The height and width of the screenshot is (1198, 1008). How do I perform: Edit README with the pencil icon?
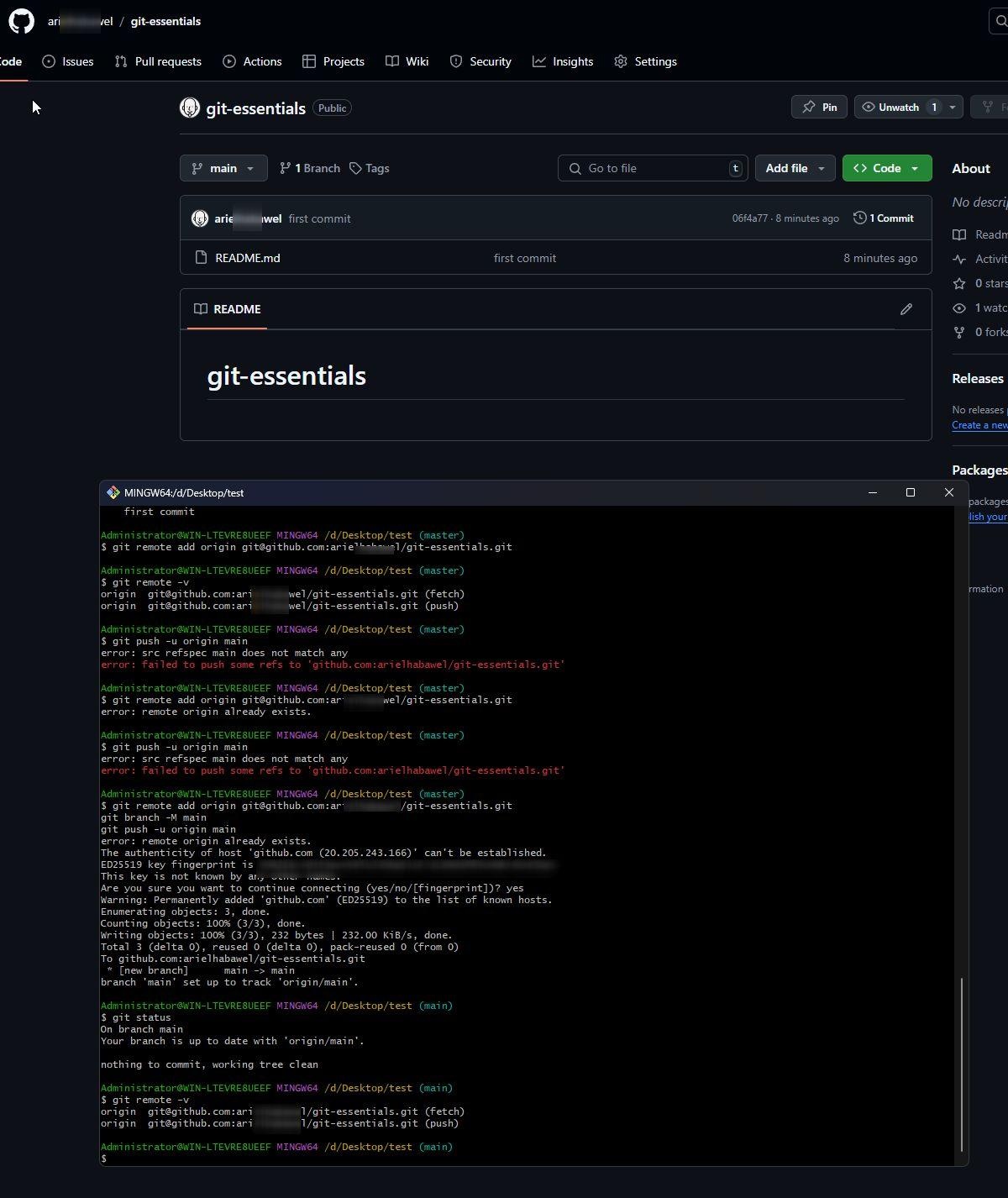click(906, 309)
